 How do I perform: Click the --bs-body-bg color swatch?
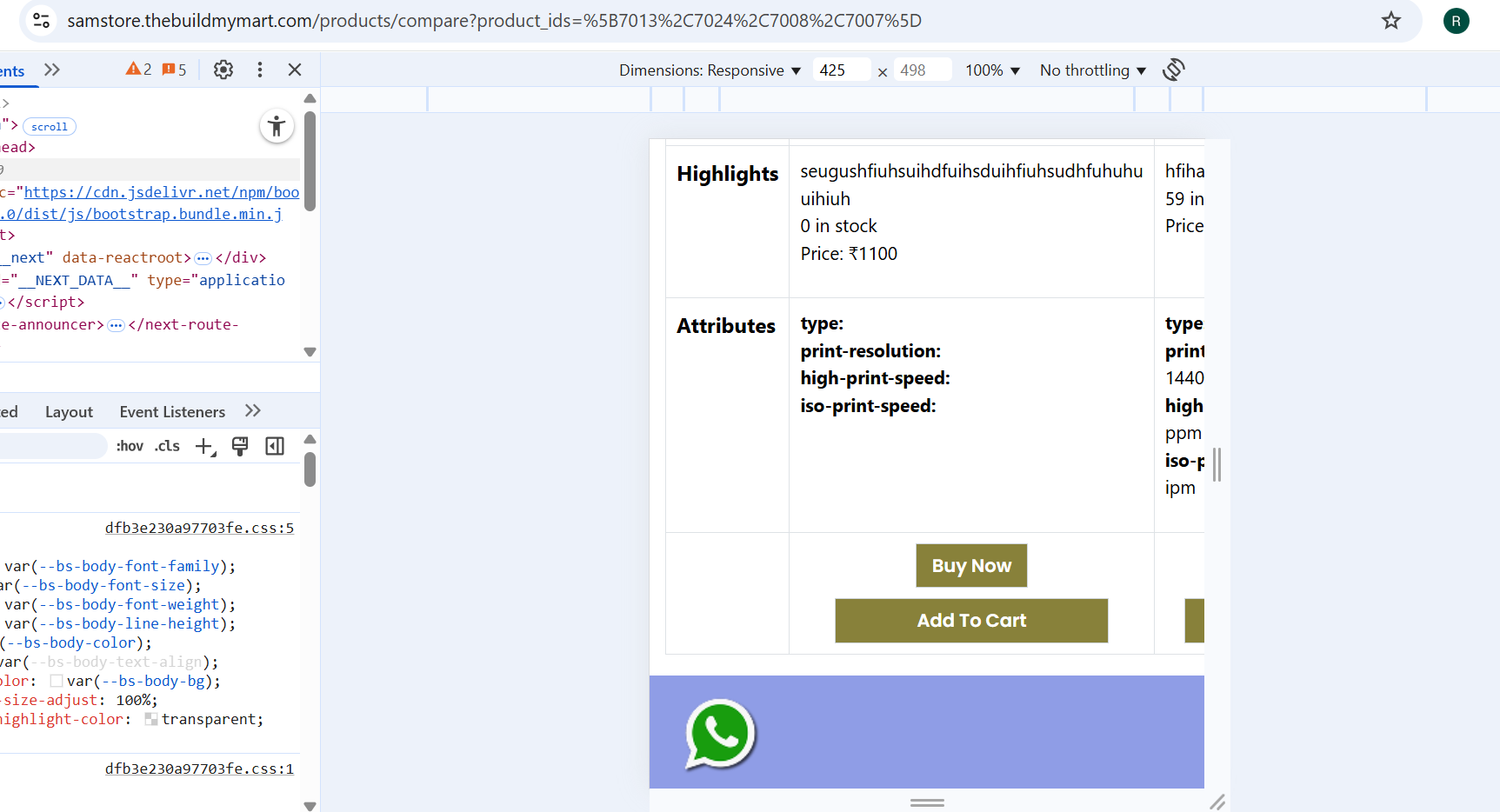click(57, 682)
